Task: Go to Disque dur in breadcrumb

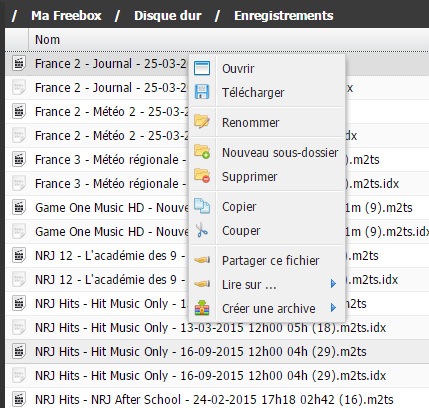Action: coord(168,16)
